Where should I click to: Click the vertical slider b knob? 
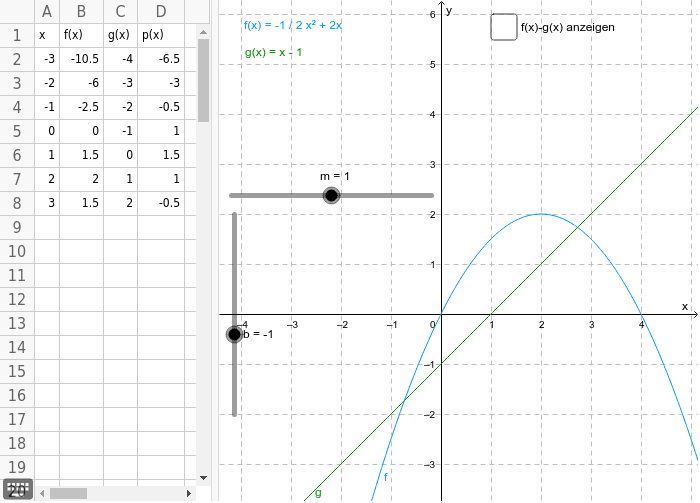tap(234, 334)
